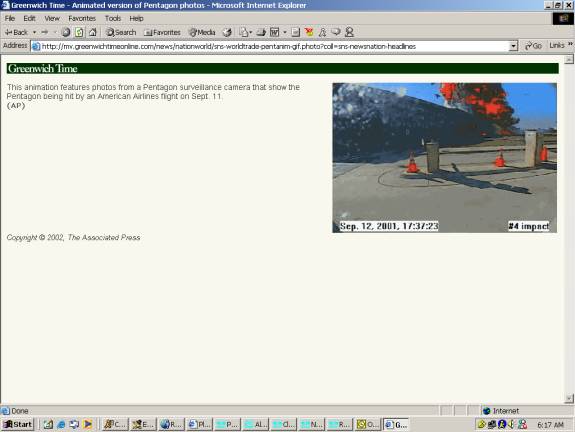Open the Search pane
Screen dimensions: 575x432
pos(121,32)
